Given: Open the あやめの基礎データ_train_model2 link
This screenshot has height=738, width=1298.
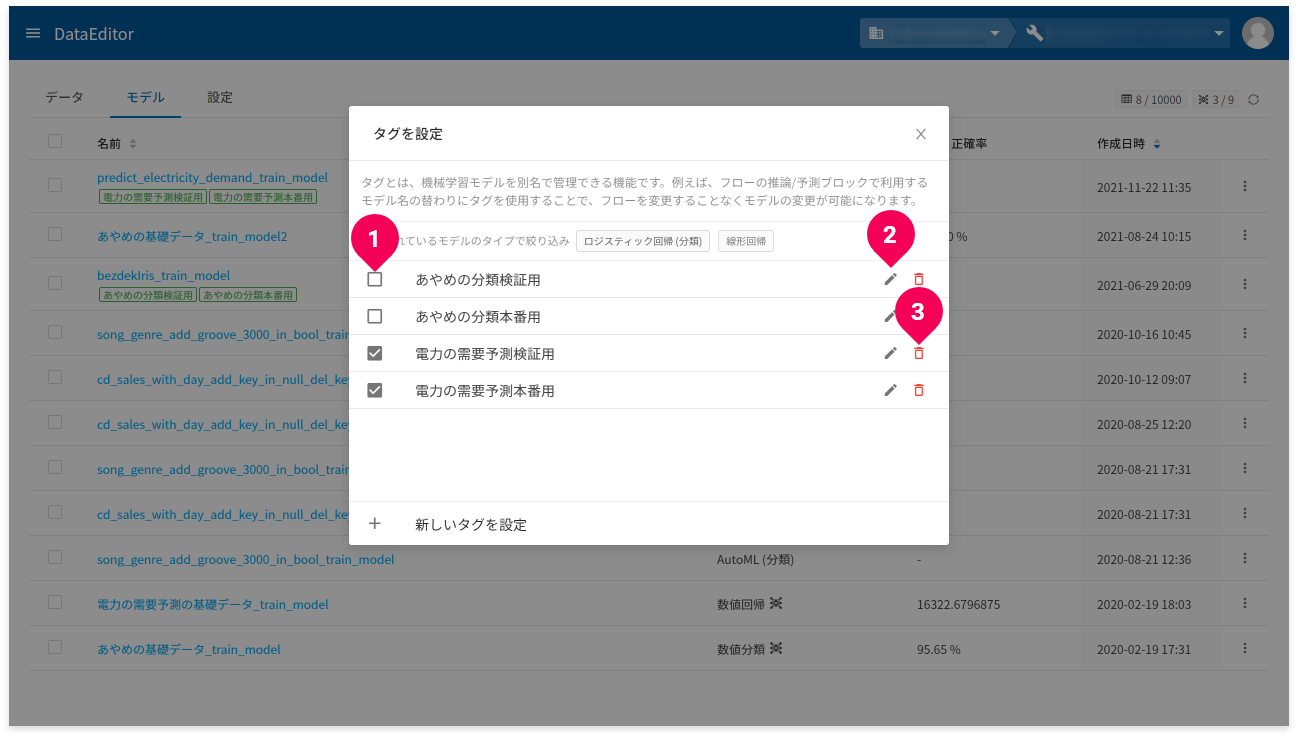Looking at the screenshot, I should click(192, 236).
